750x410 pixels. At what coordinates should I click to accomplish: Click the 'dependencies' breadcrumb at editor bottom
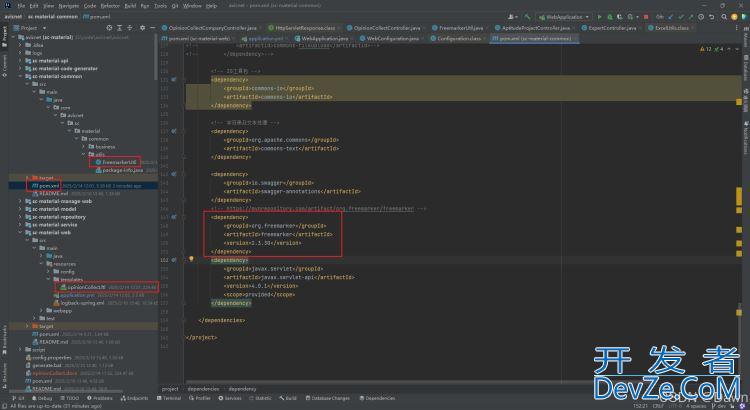(x=203, y=389)
